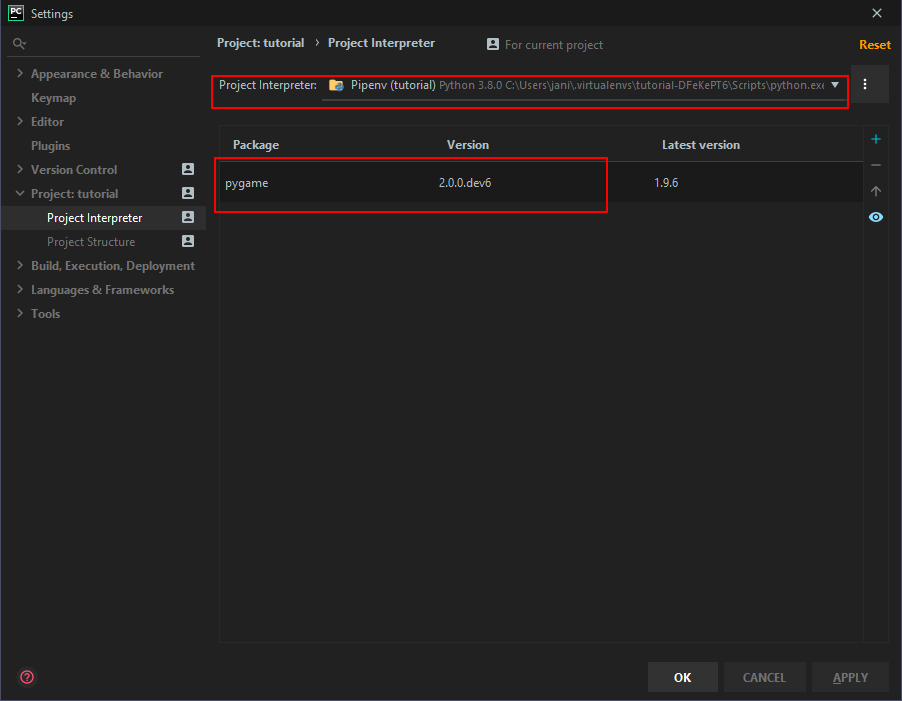Click the Apply button
902x701 pixels.
(x=850, y=677)
